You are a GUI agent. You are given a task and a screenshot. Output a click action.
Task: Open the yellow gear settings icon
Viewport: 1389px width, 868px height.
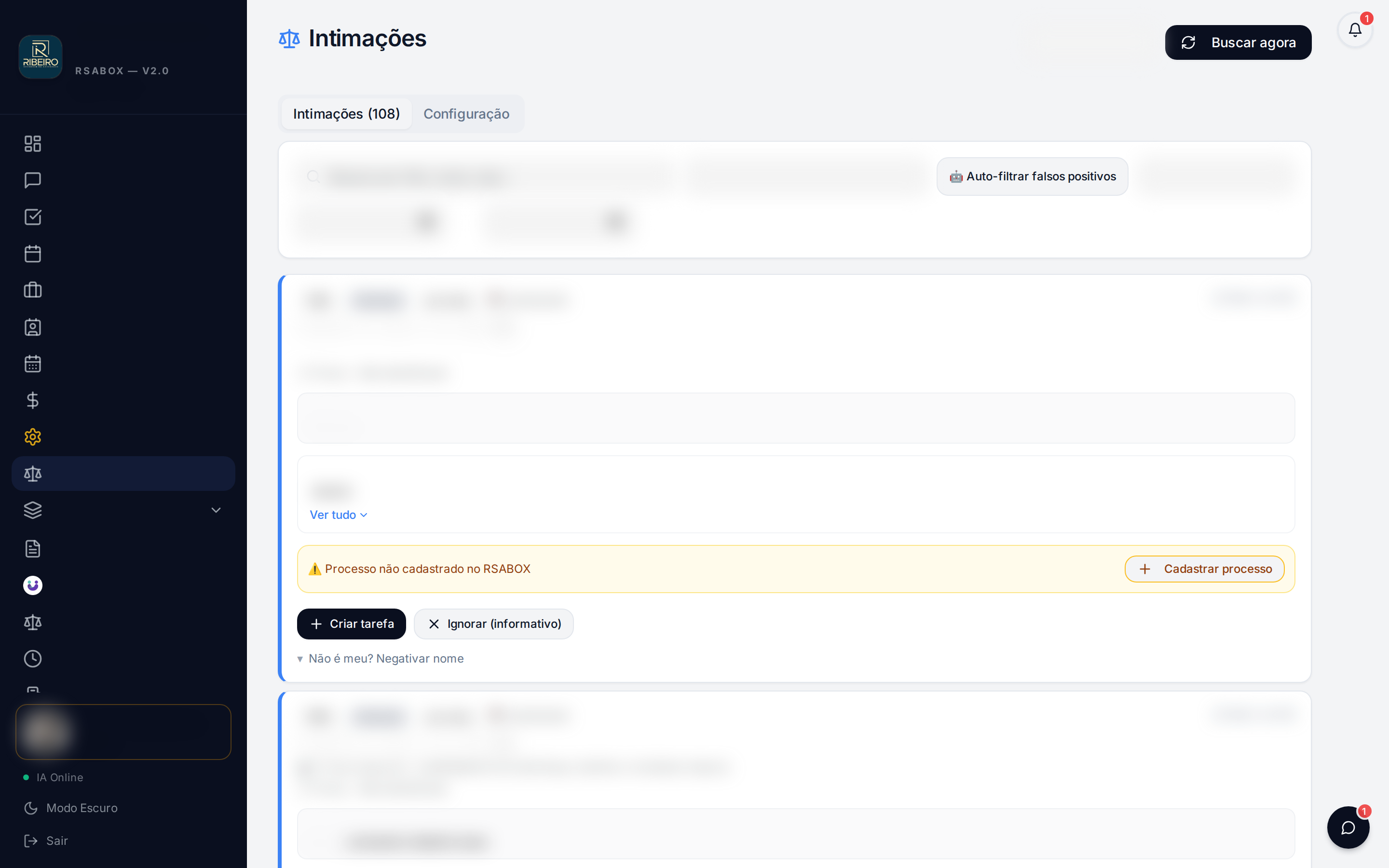(33, 437)
